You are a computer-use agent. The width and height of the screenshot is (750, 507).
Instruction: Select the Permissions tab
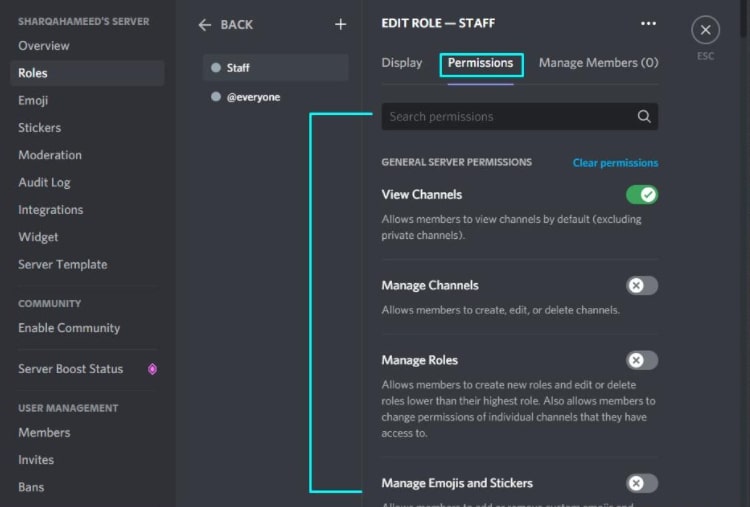pos(480,63)
